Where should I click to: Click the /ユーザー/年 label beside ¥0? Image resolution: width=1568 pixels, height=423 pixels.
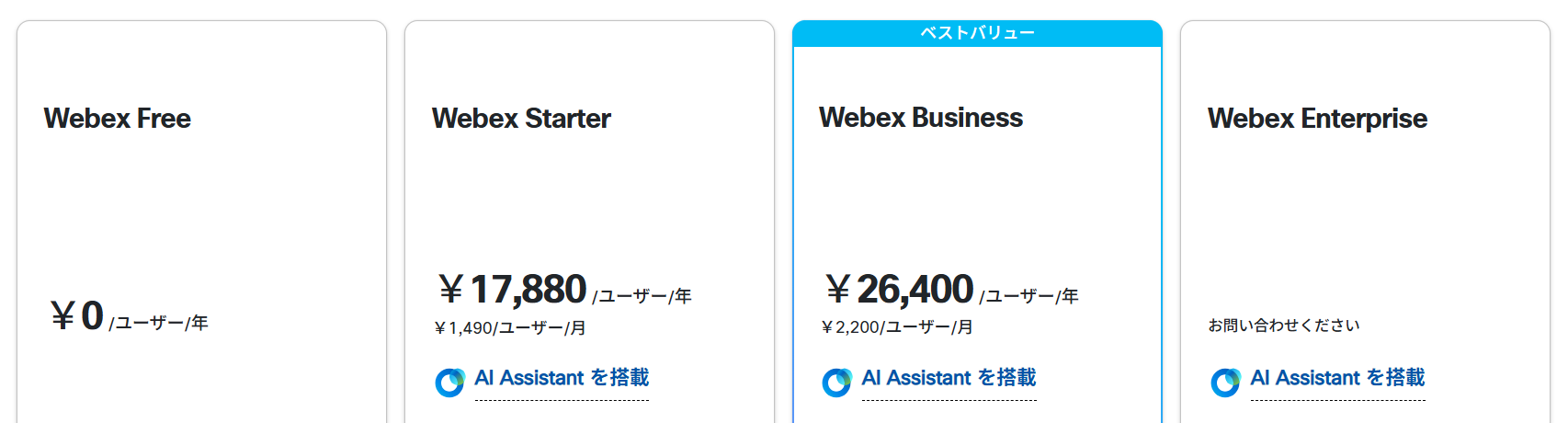coord(159,323)
